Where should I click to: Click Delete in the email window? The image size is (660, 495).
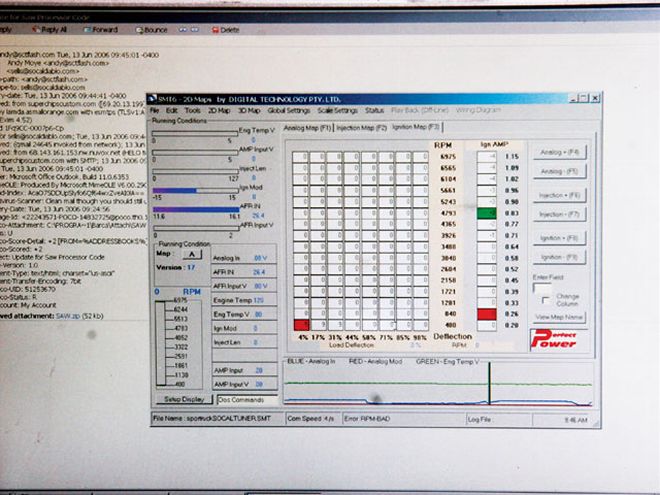coord(225,30)
